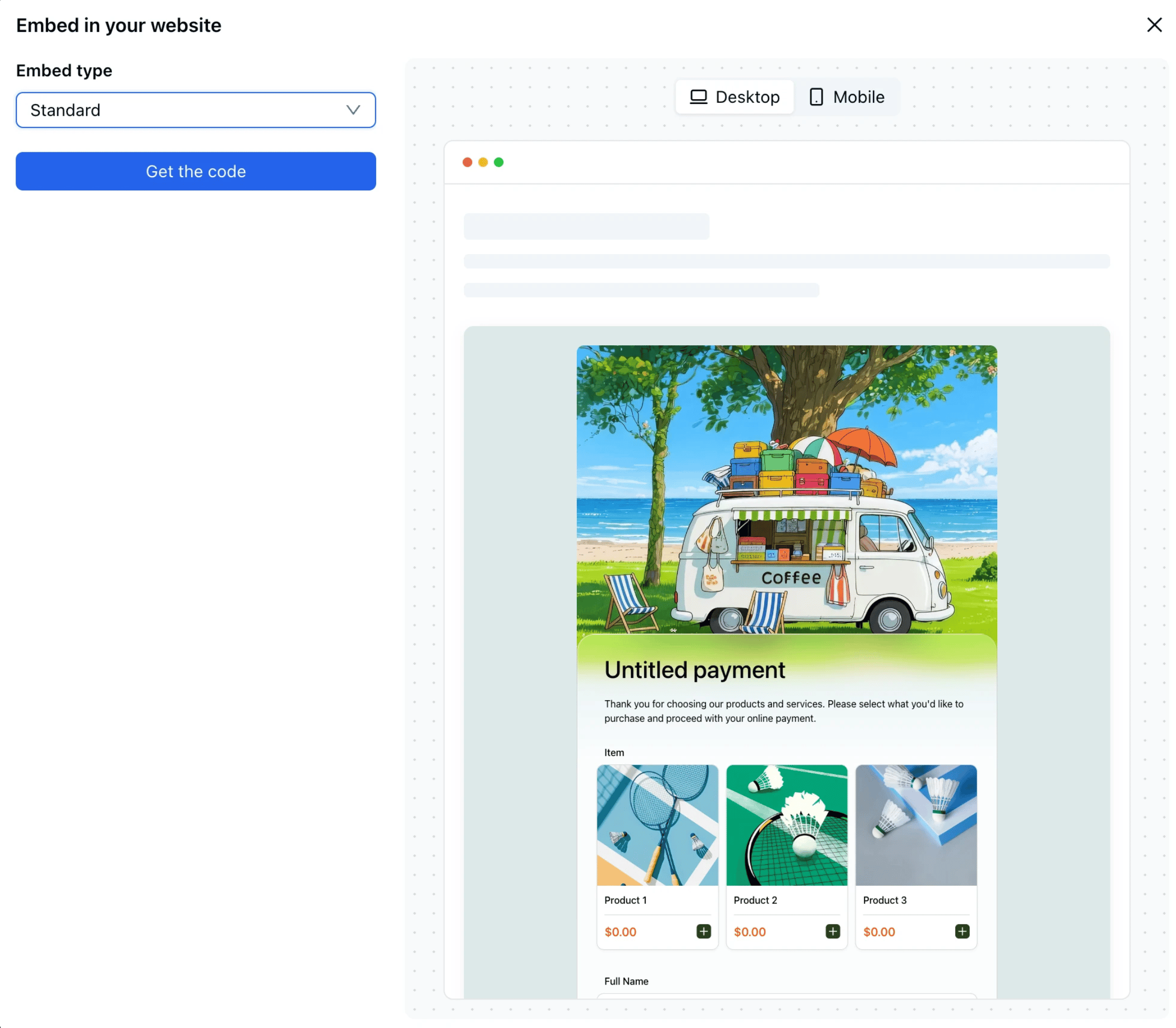Click the coffee van banner image
The image size is (1176, 1028).
point(786,489)
